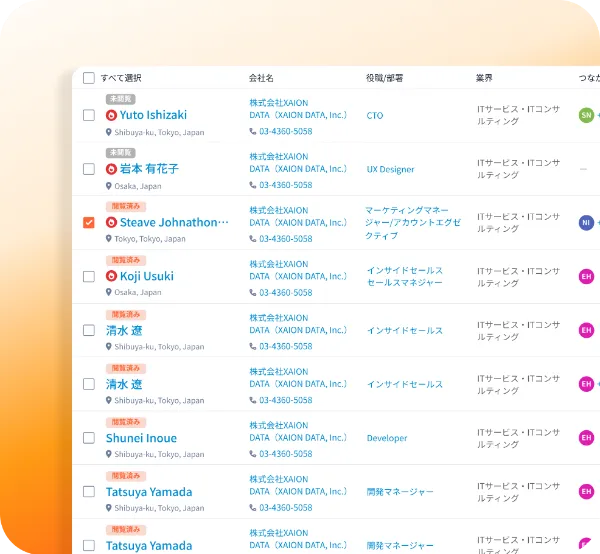Click the 閲覧済み badge above Koji Usuki
The width and height of the screenshot is (600, 554).
(126, 260)
